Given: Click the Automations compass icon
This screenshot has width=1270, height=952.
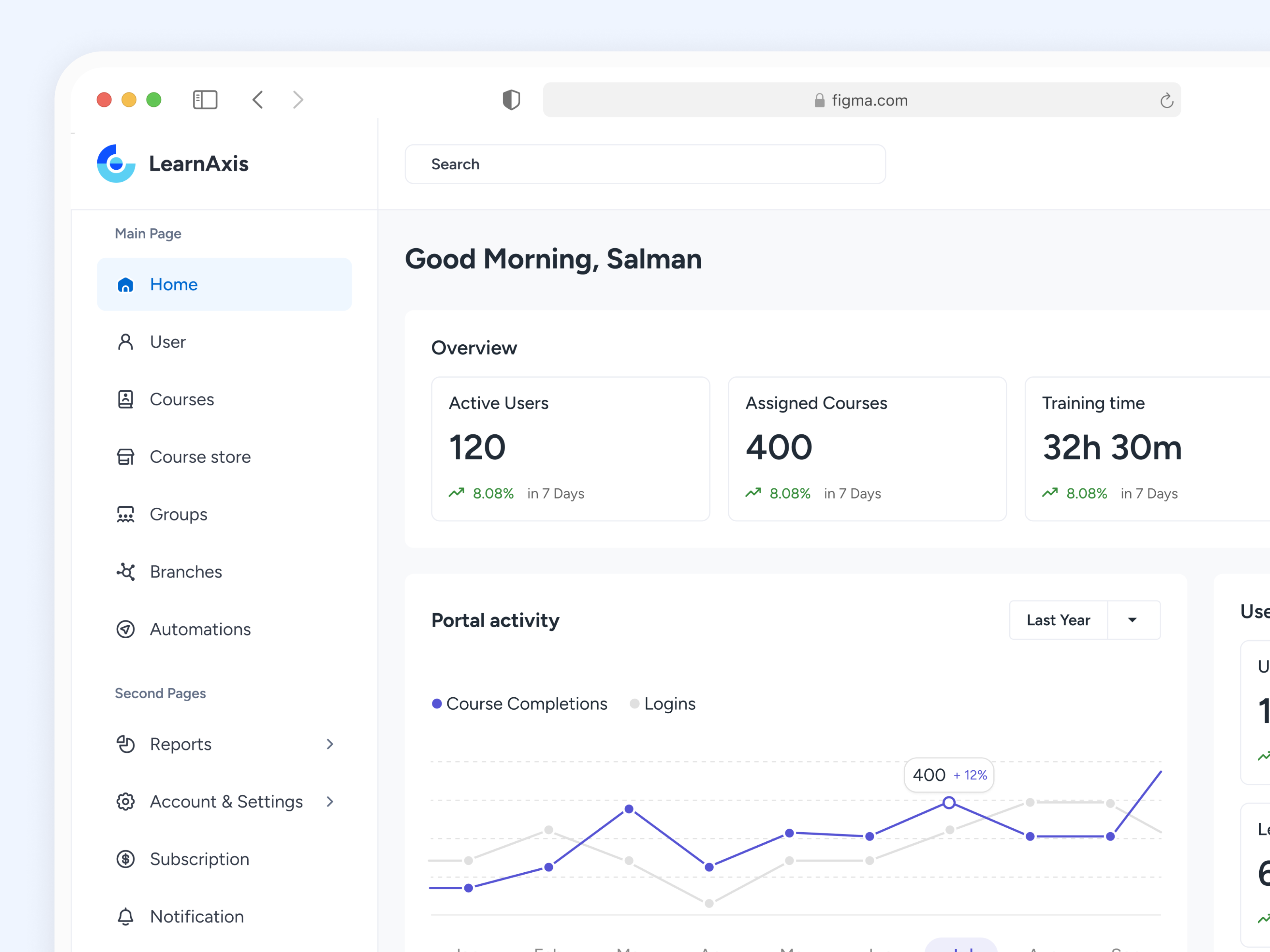Looking at the screenshot, I should click(125, 629).
